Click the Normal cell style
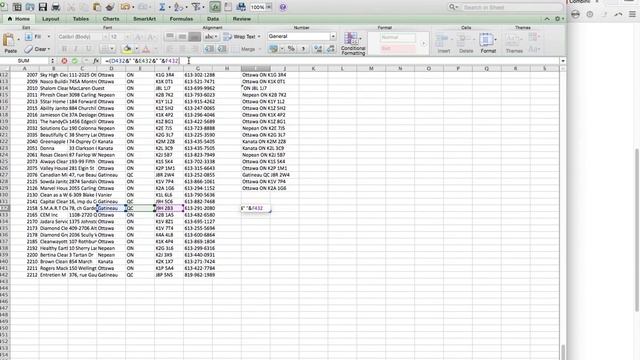 point(398,37)
